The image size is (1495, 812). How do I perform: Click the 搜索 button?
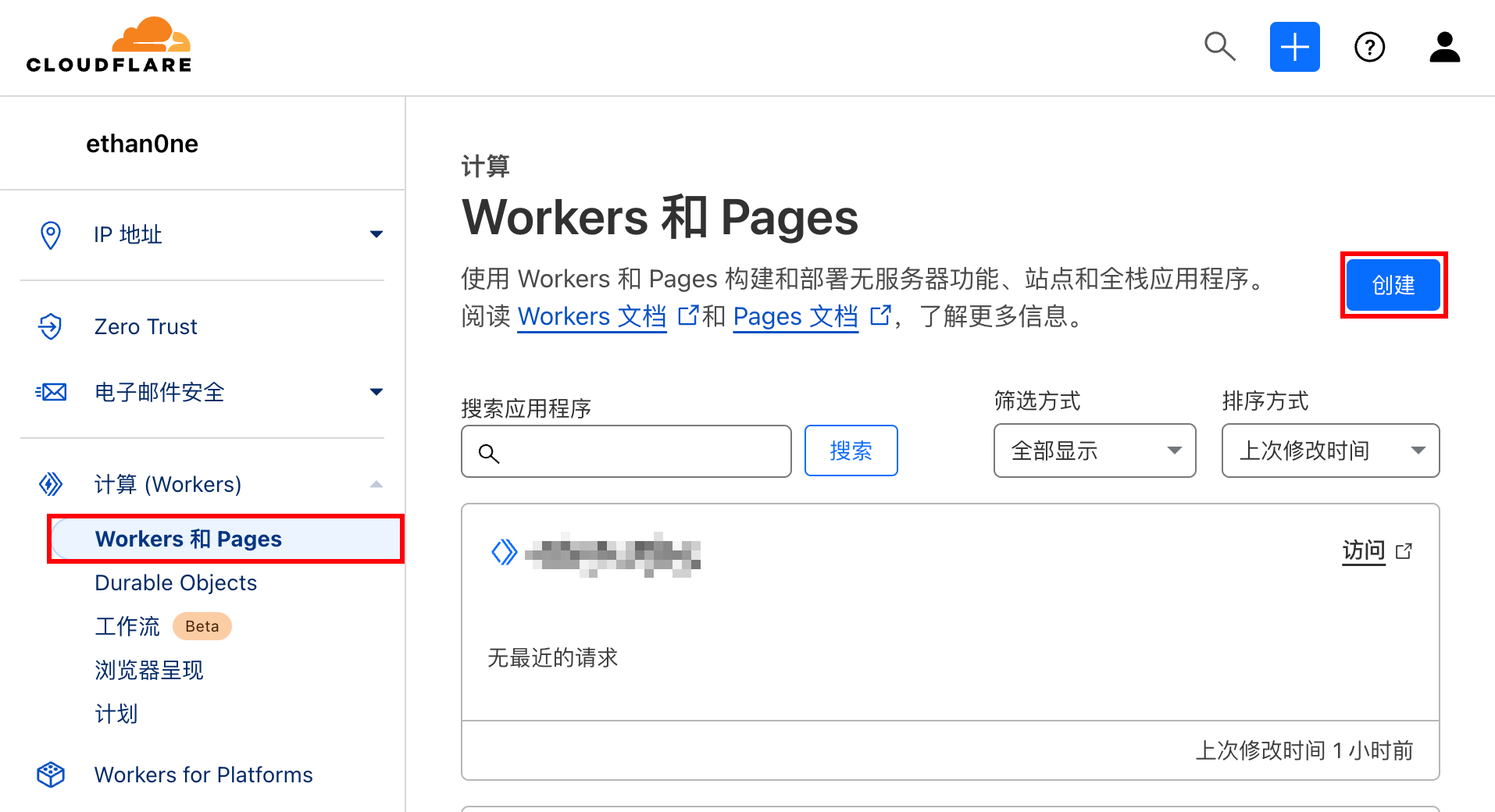(x=851, y=451)
